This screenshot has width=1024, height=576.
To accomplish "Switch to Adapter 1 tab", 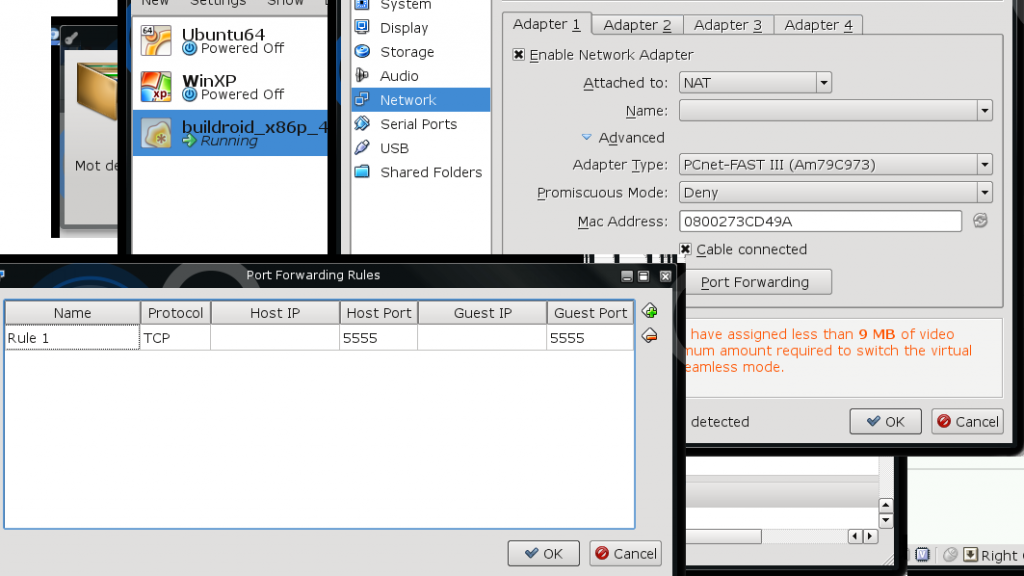I will 547,24.
